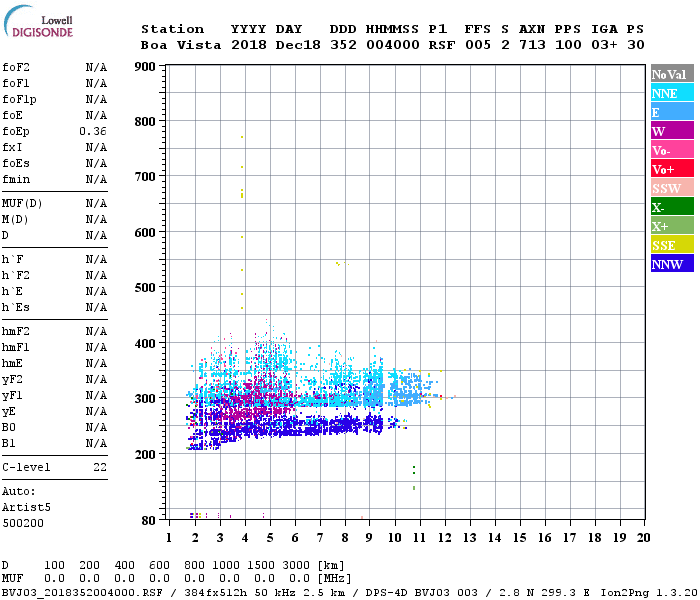This screenshot has width=700, height=600.
Task: Click the fxI parameter label
Action: coord(12,147)
